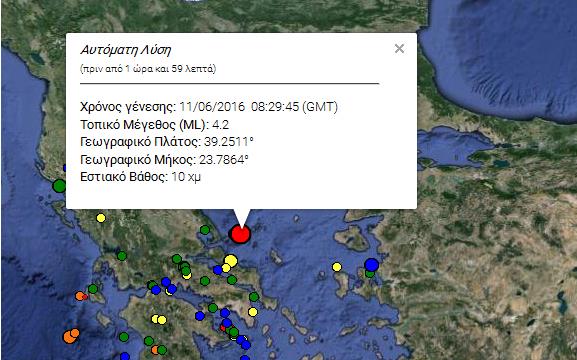Click large green marker beside popup's left edge
Screen dimensions: 577x360
pos(59,186)
